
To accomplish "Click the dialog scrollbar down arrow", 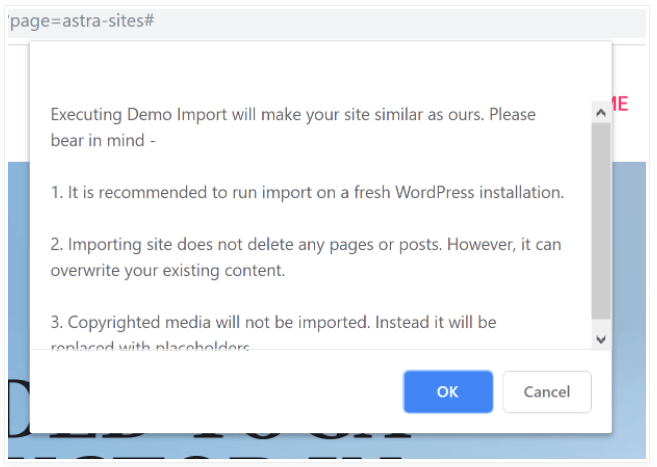I will [601, 339].
